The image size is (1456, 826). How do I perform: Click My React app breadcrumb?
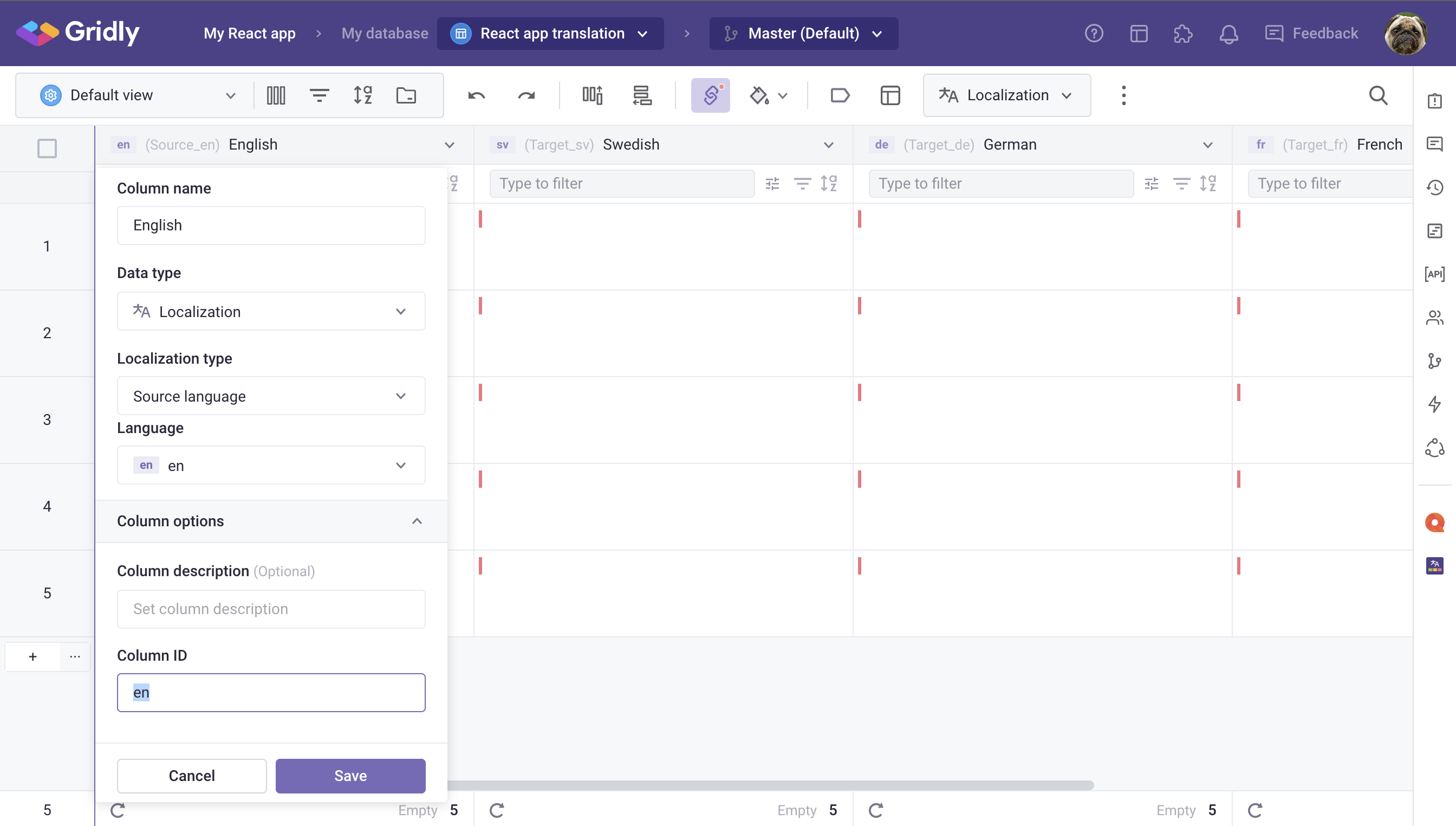coord(250,34)
